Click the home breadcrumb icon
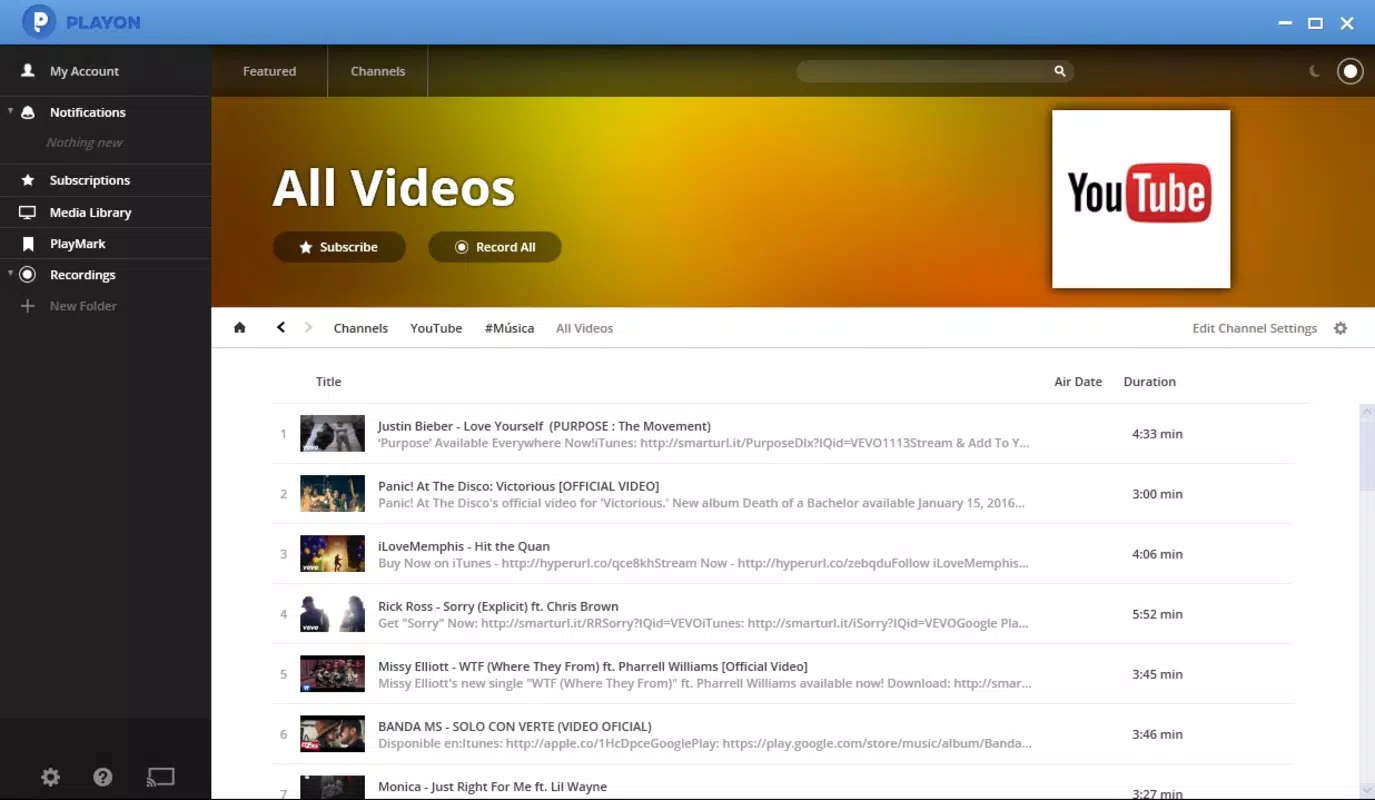The height and width of the screenshot is (800, 1375). click(240, 327)
